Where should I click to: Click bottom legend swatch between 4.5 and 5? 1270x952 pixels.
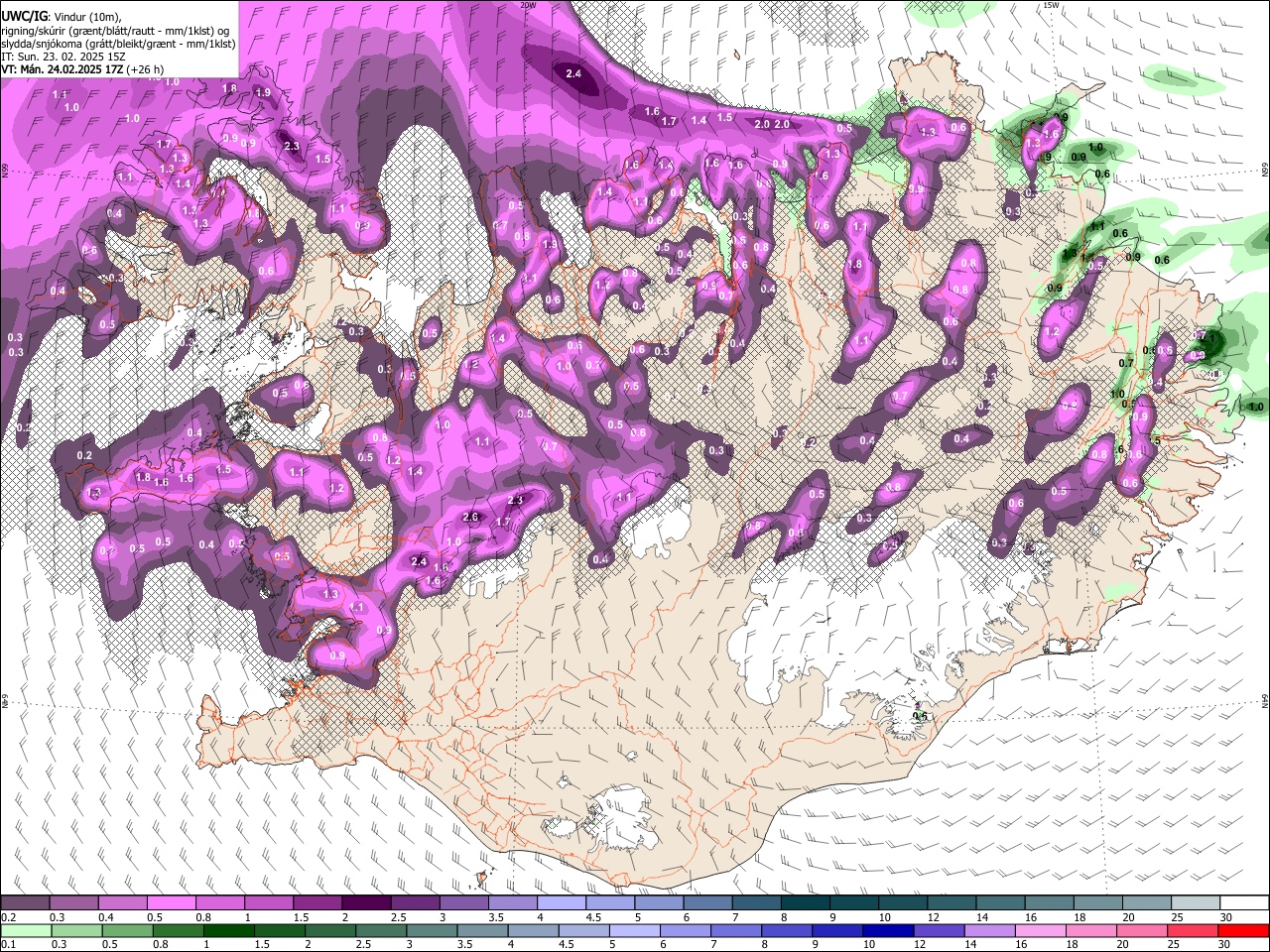pyautogui.click(x=583, y=931)
